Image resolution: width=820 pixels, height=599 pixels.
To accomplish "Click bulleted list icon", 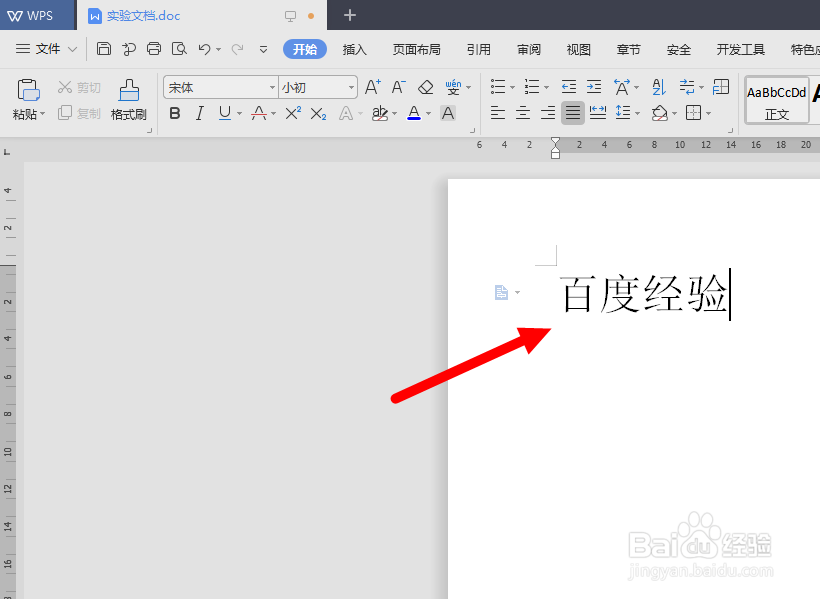I will [498, 87].
